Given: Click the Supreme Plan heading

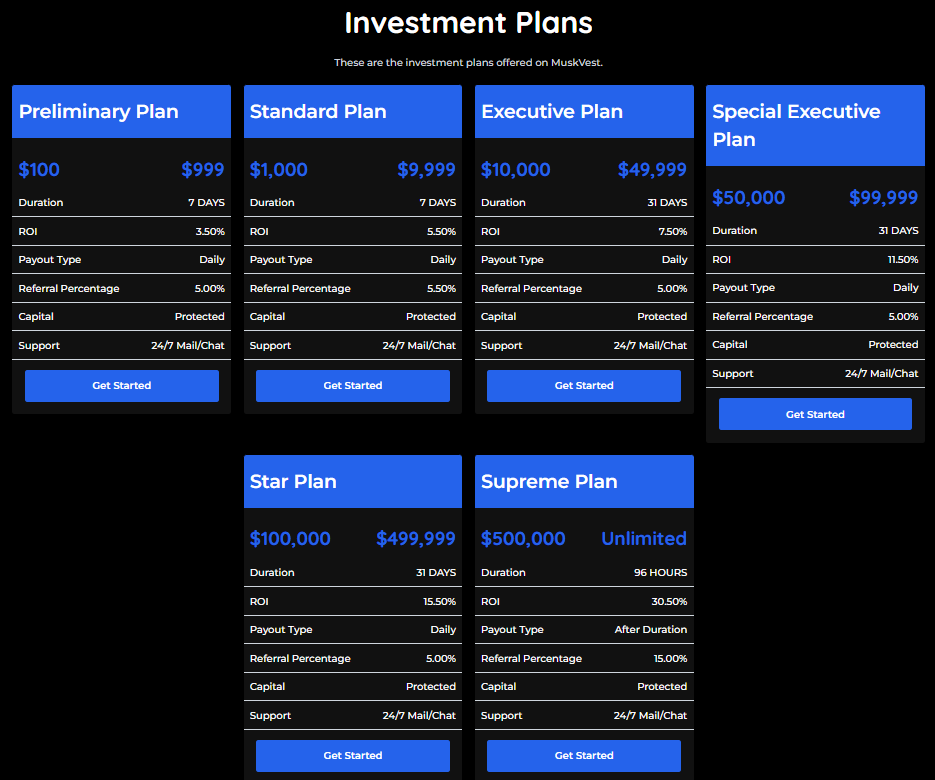Looking at the screenshot, I should 549,482.
